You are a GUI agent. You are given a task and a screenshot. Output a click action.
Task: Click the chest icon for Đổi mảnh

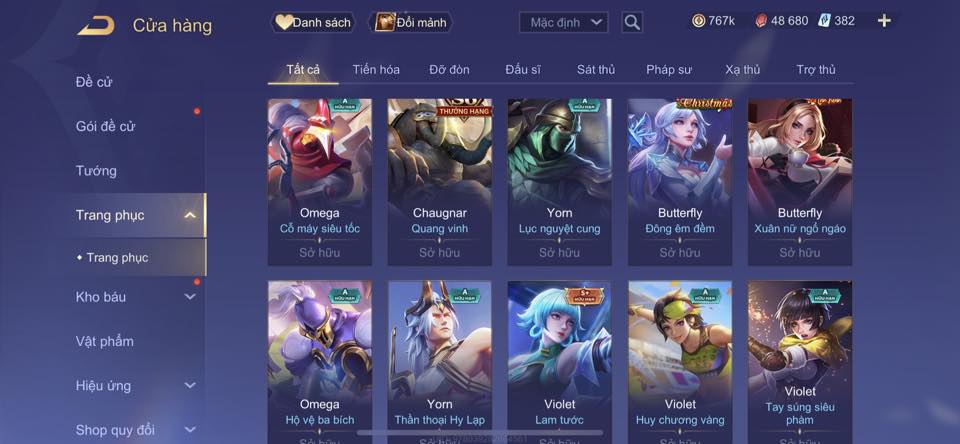click(x=384, y=23)
